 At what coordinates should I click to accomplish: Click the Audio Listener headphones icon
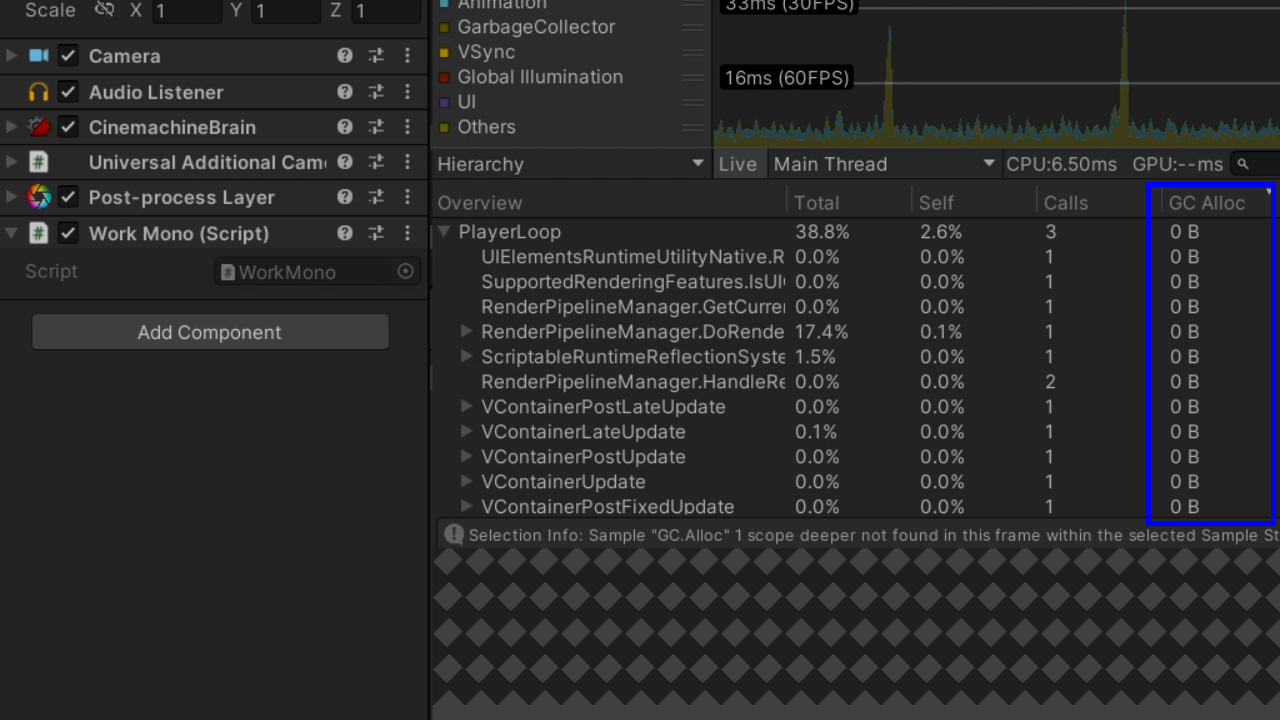(x=39, y=92)
